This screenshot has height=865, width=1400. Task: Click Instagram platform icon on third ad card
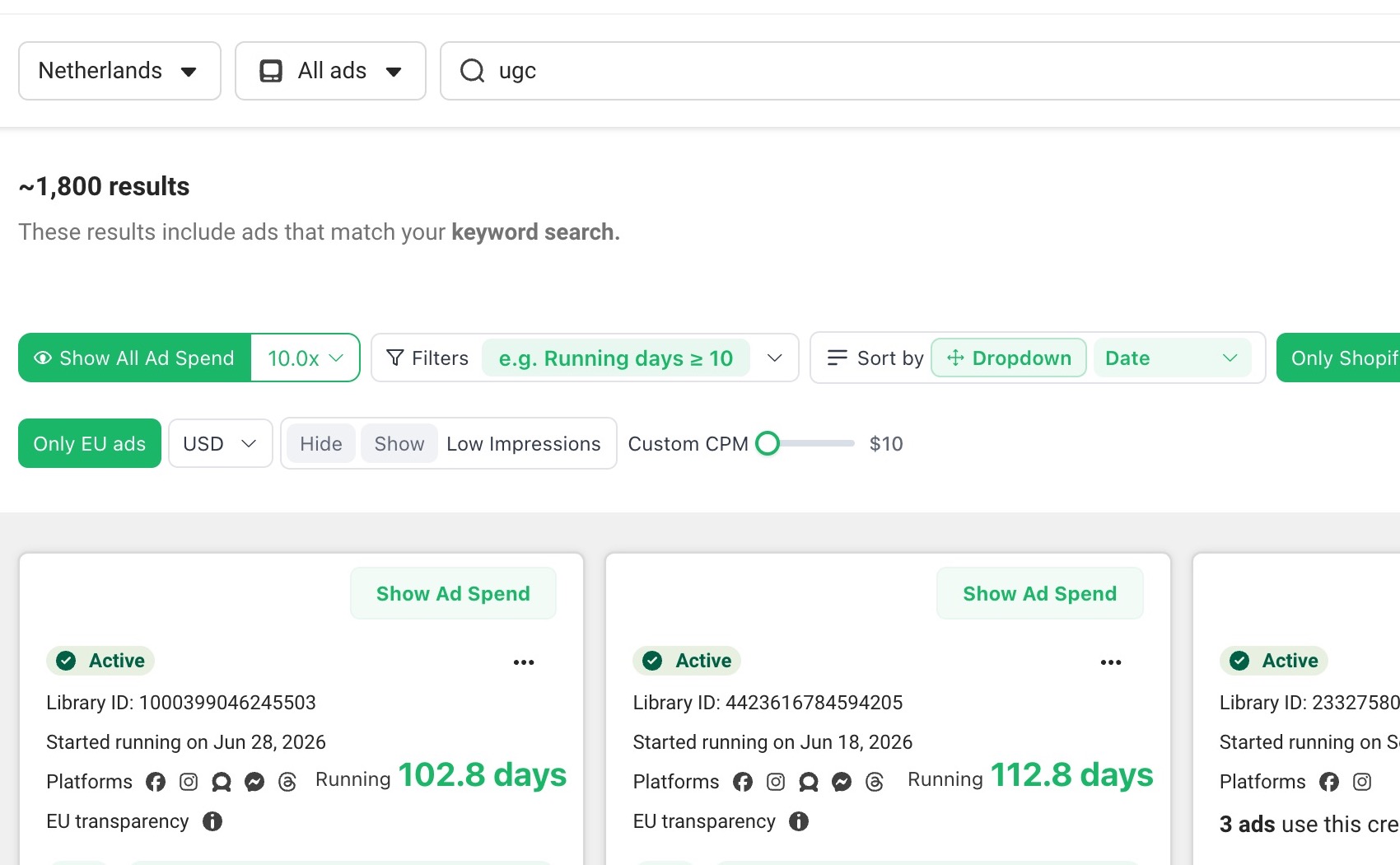(1362, 782)
